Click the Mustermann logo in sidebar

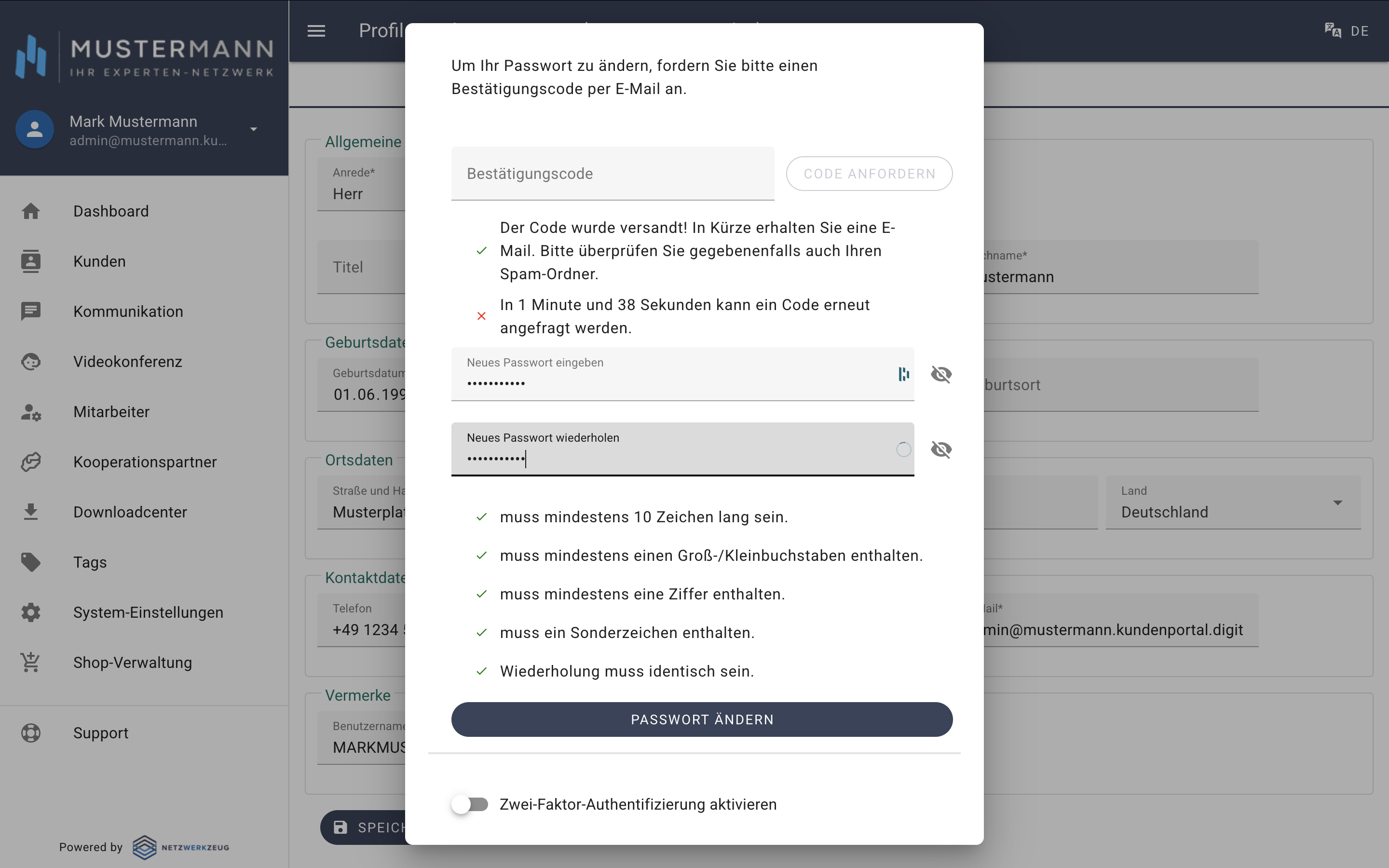coord(145,57)
